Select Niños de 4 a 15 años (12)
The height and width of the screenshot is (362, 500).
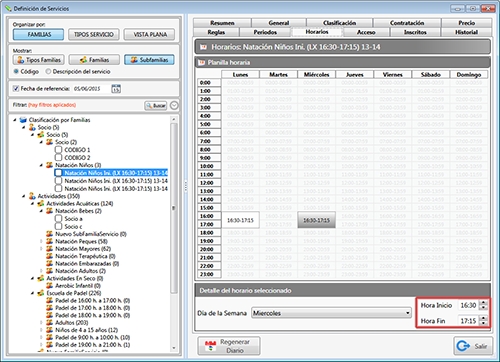point(86,330)
